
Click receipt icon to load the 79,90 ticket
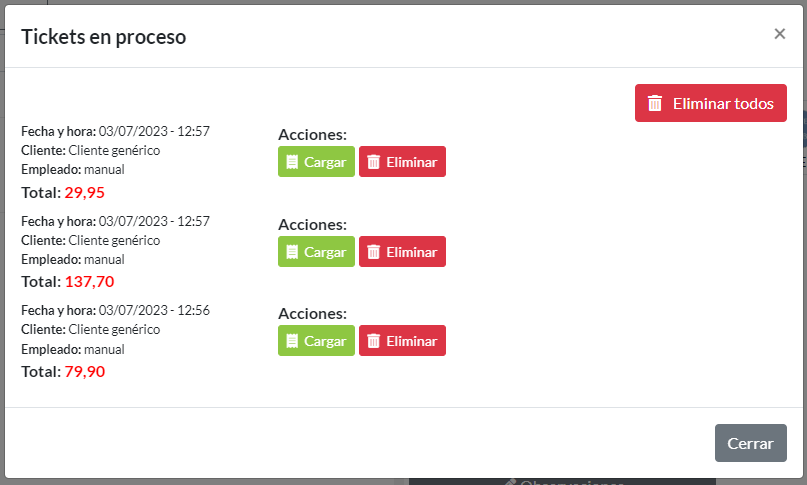tap(292, 341)
